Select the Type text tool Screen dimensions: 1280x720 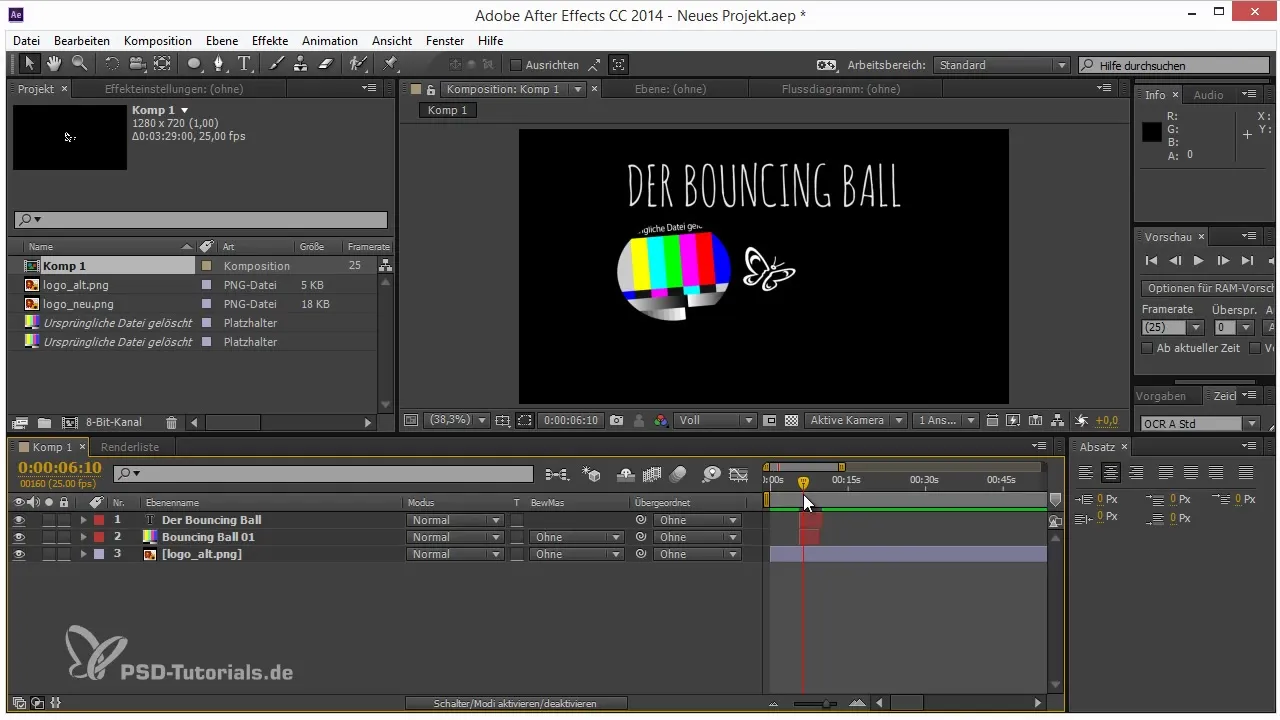pyautogui.click(x=245, y=64)
